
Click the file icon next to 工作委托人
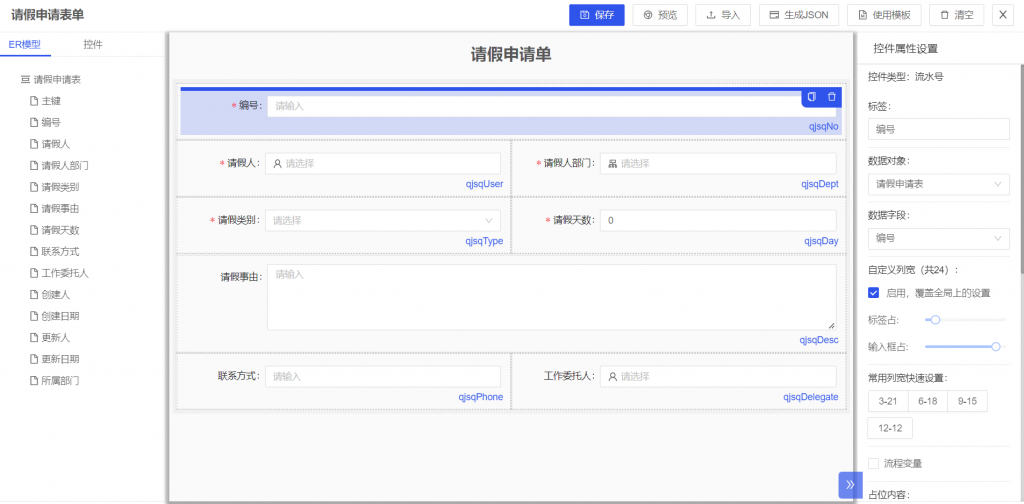pos(34,274)
